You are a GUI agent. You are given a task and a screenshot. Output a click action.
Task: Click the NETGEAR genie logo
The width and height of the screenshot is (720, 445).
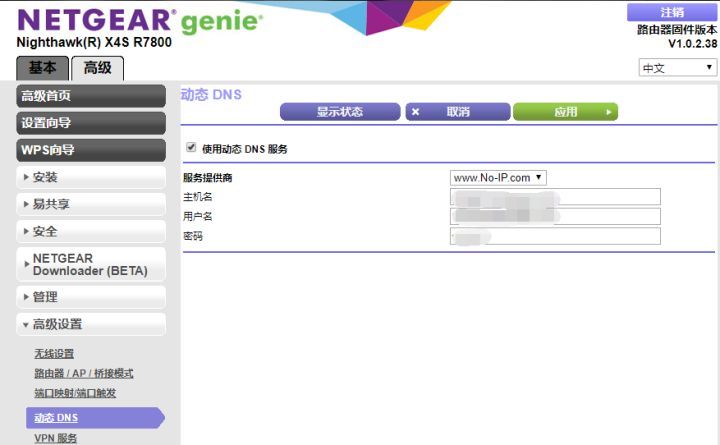click(x=140, y=20)
